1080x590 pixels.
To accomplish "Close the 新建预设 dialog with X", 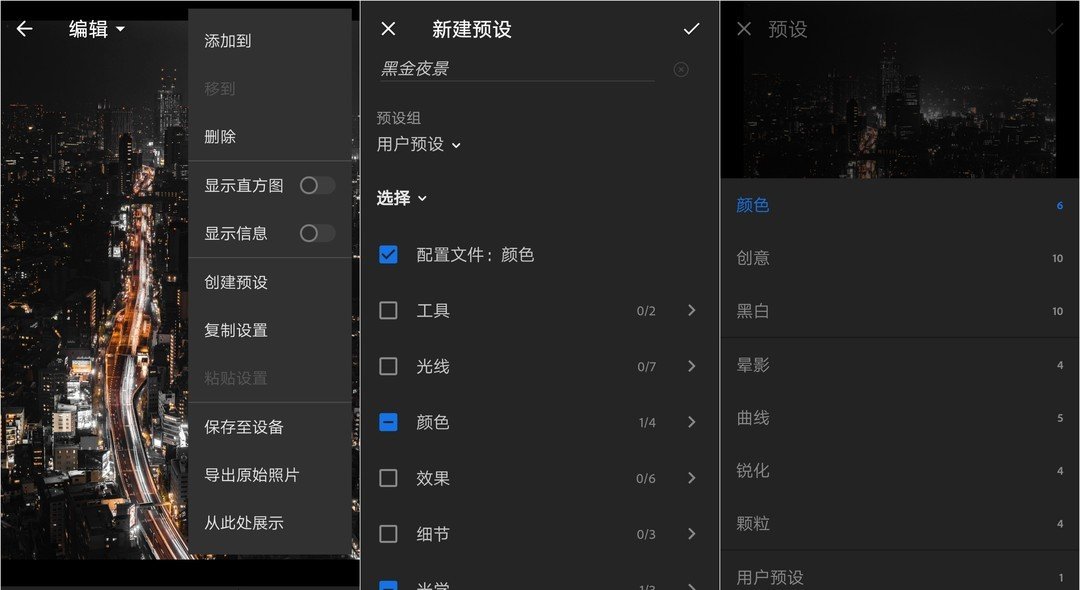I will point(389,29).
